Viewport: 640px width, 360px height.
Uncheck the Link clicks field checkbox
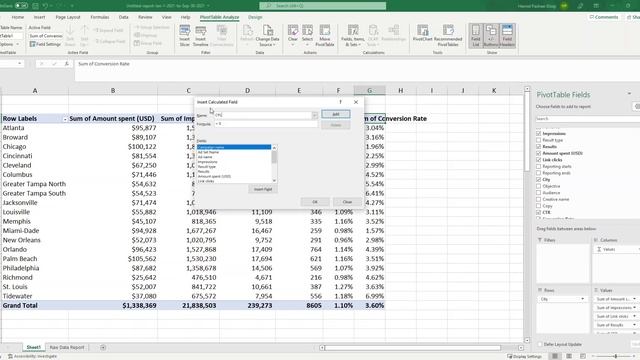(538, 160)
